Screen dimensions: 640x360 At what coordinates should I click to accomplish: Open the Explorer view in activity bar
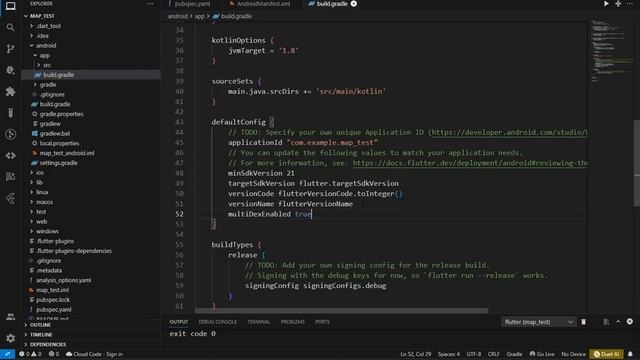pos(10,6)
